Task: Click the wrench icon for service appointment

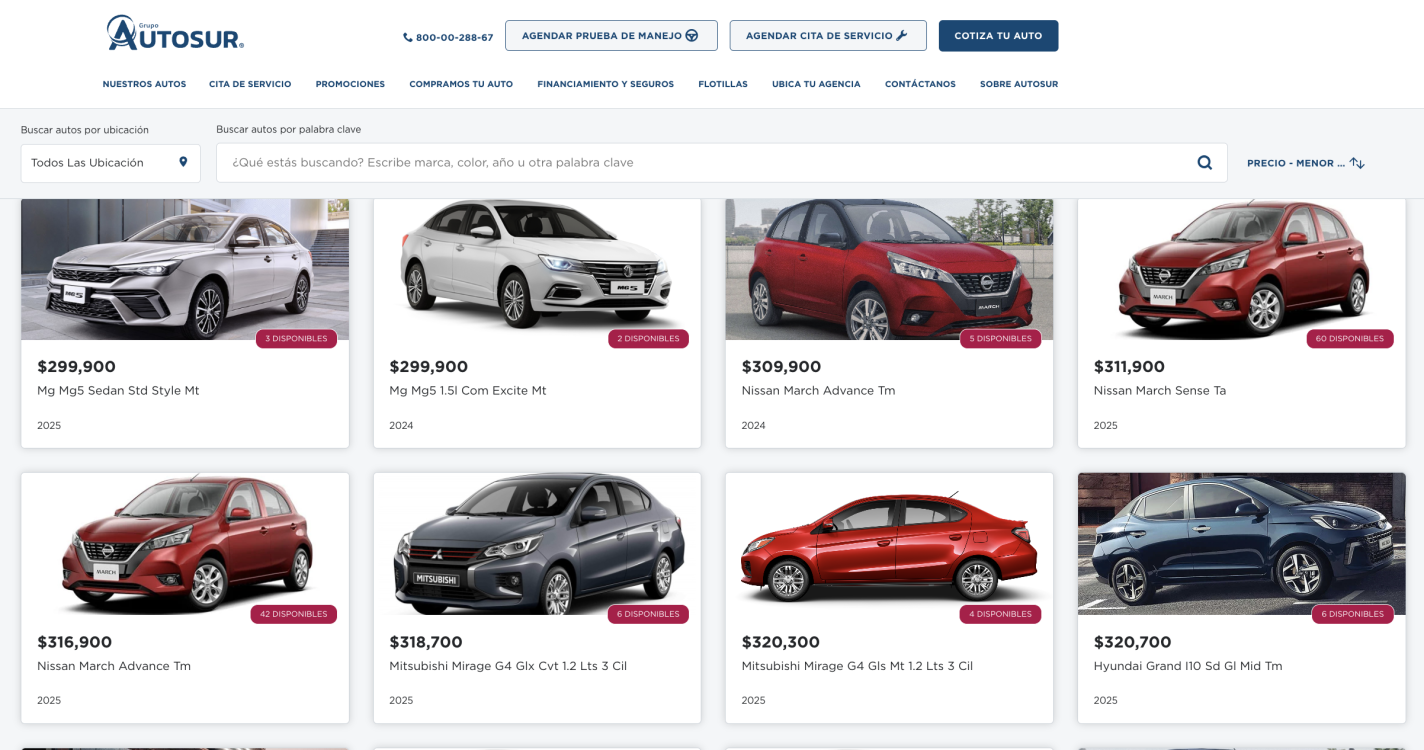Action: [x=902, y=35]
